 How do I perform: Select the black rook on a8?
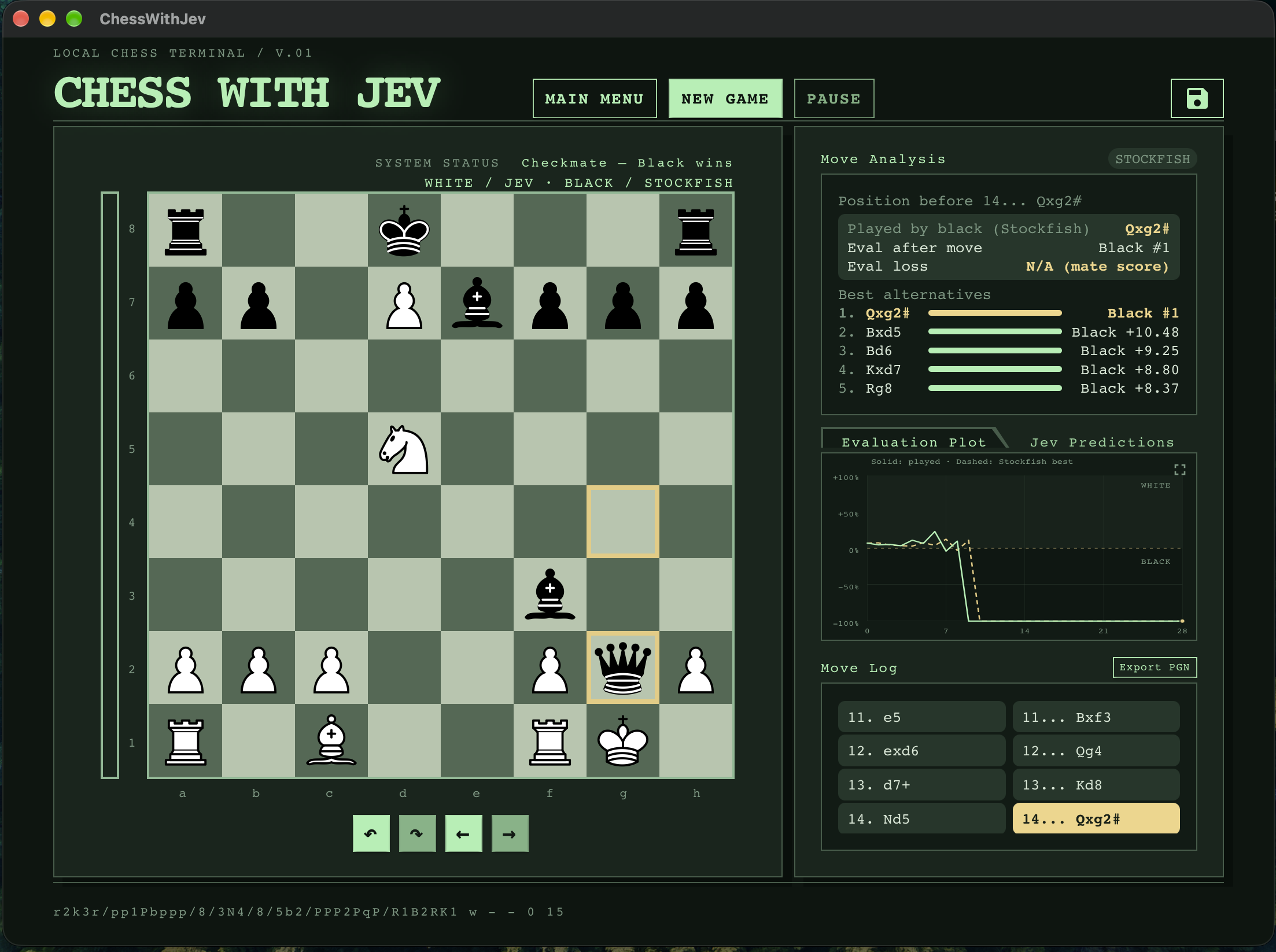coord(186,230)
